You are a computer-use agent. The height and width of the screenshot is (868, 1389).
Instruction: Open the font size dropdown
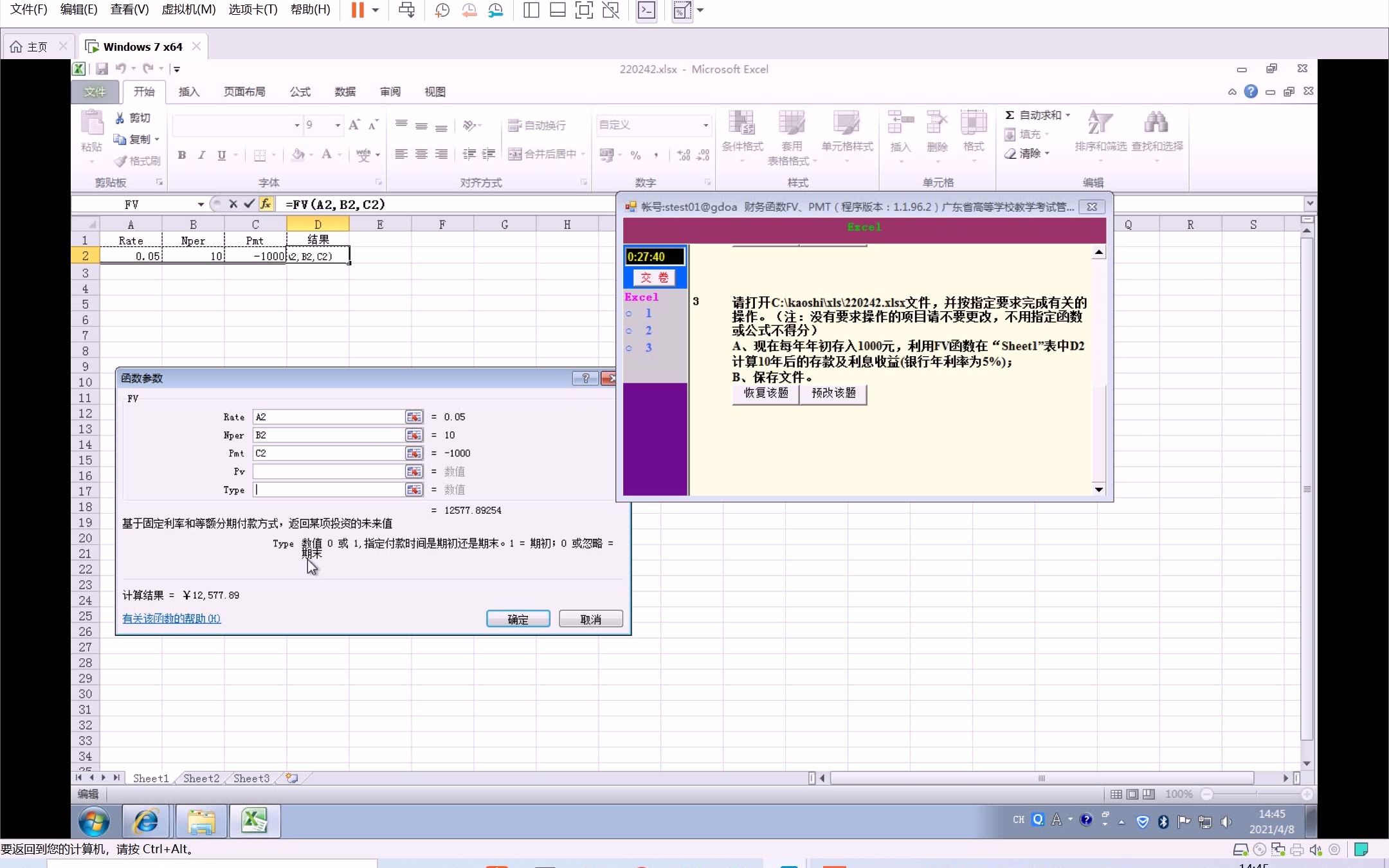point(338,125)
